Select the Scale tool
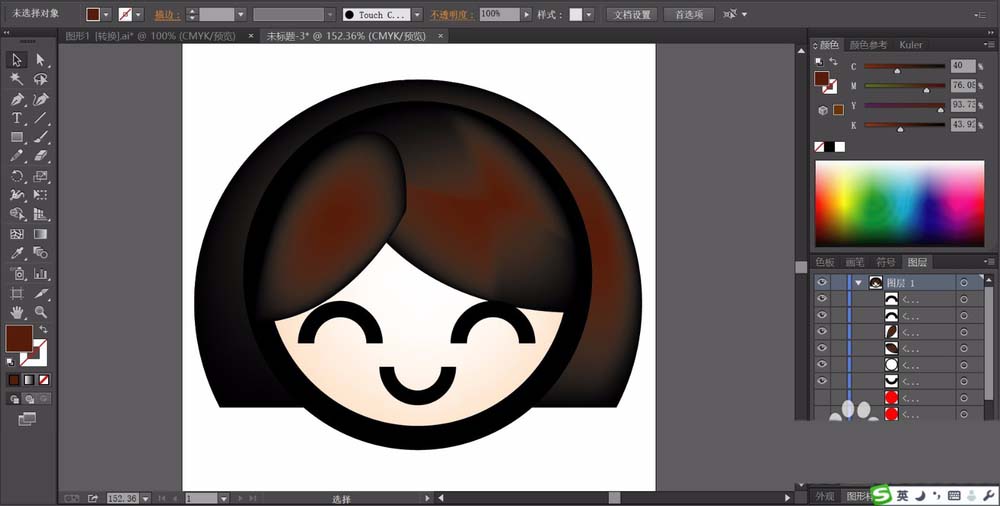Screen dimensions: 1000x506 (41, 176)
